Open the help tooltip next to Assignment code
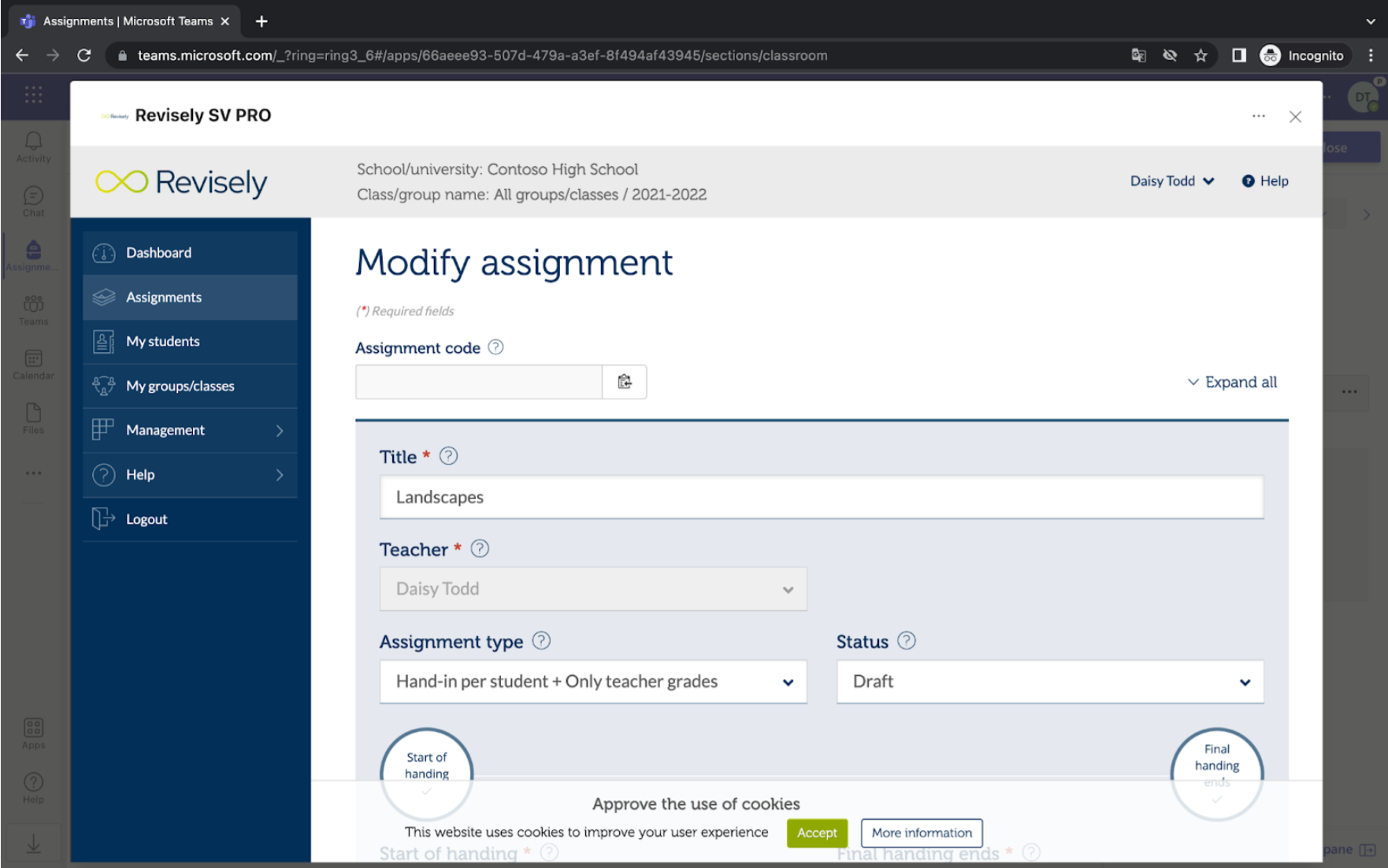 coord(495,347)
